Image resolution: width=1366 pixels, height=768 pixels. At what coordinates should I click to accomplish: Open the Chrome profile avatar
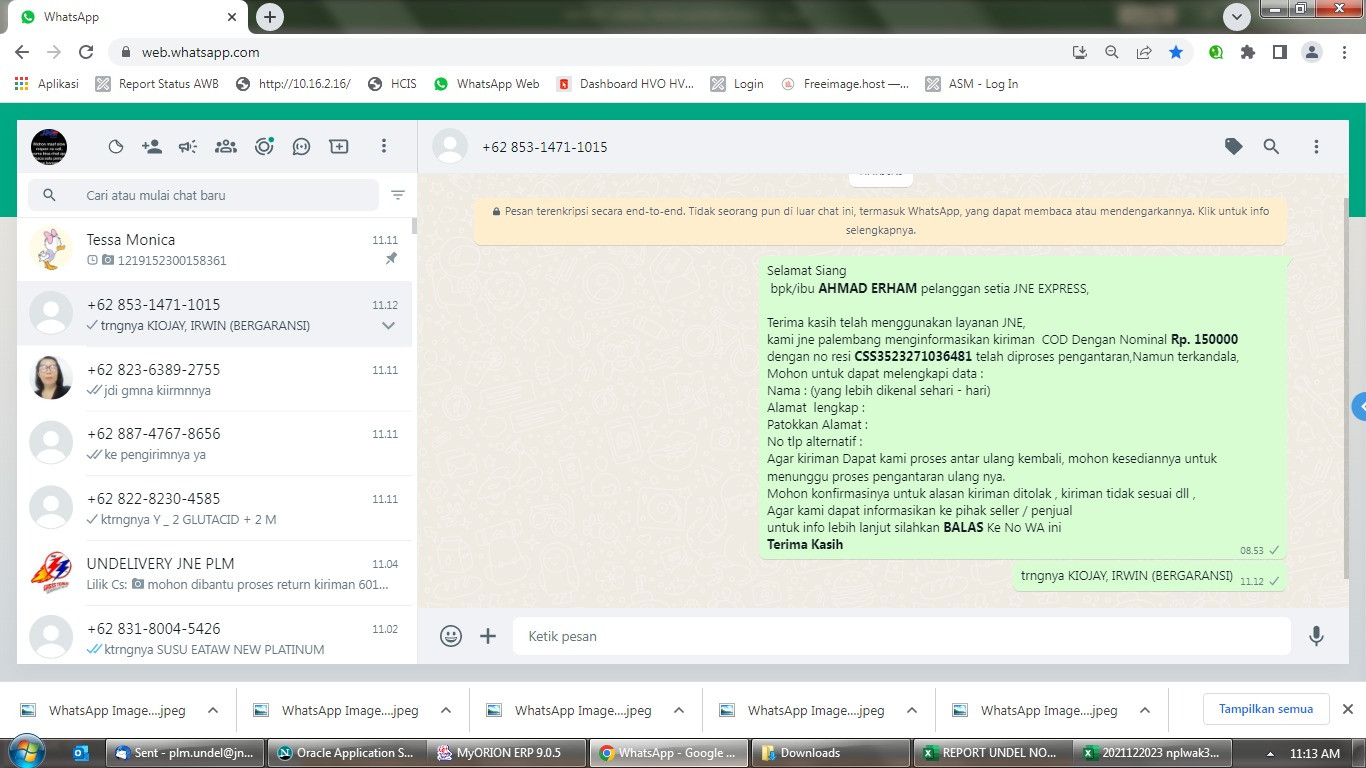1312,52
